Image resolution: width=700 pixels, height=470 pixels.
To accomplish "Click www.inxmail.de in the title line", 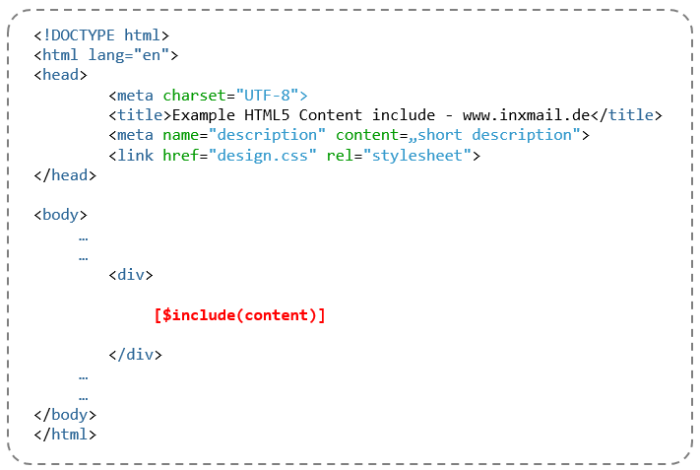I will click(526, 115).
